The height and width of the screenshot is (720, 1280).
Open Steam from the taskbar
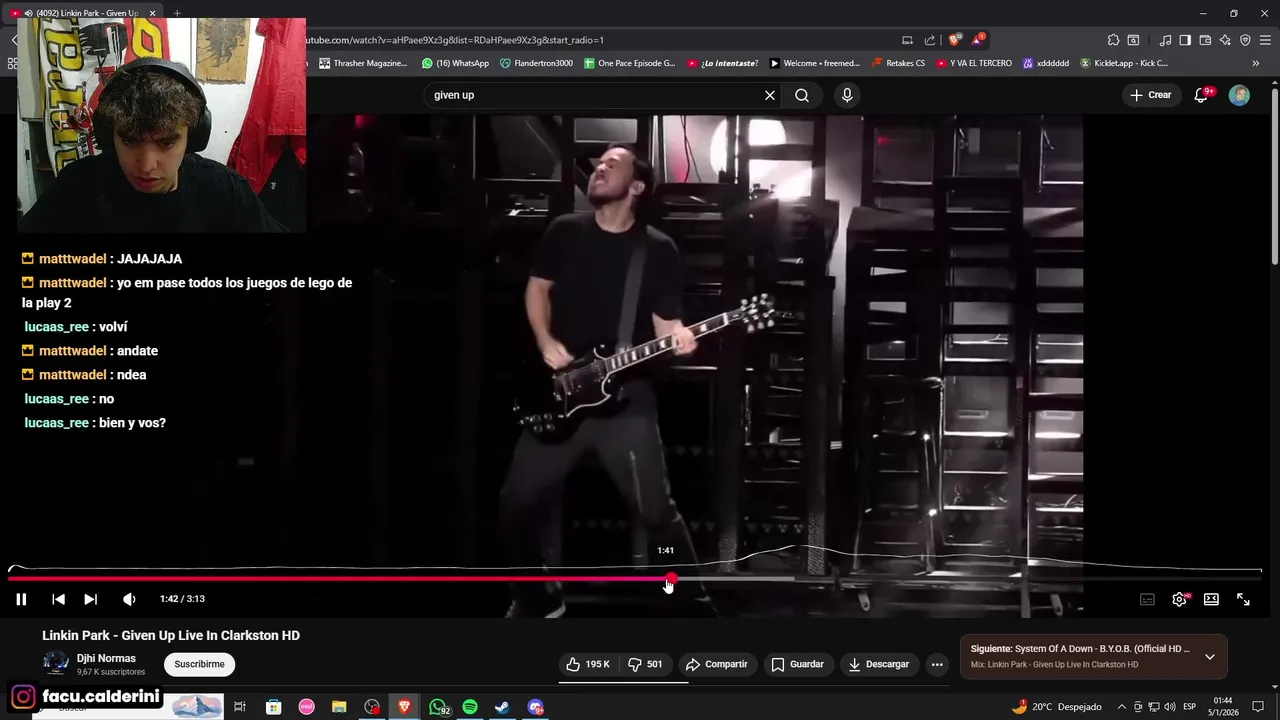502,707
